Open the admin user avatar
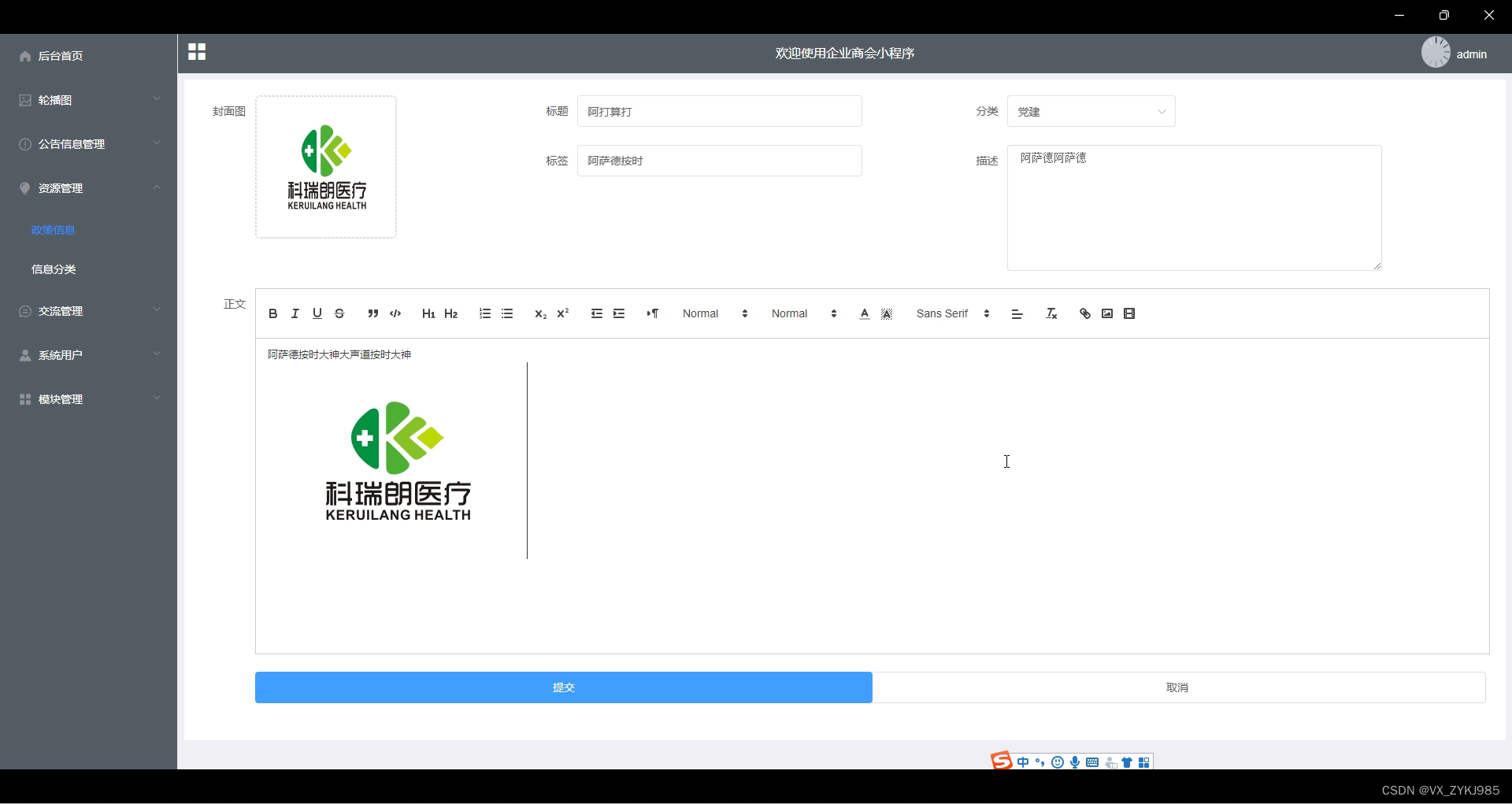Screen dimensions: 1512x804 (1436, 53)
